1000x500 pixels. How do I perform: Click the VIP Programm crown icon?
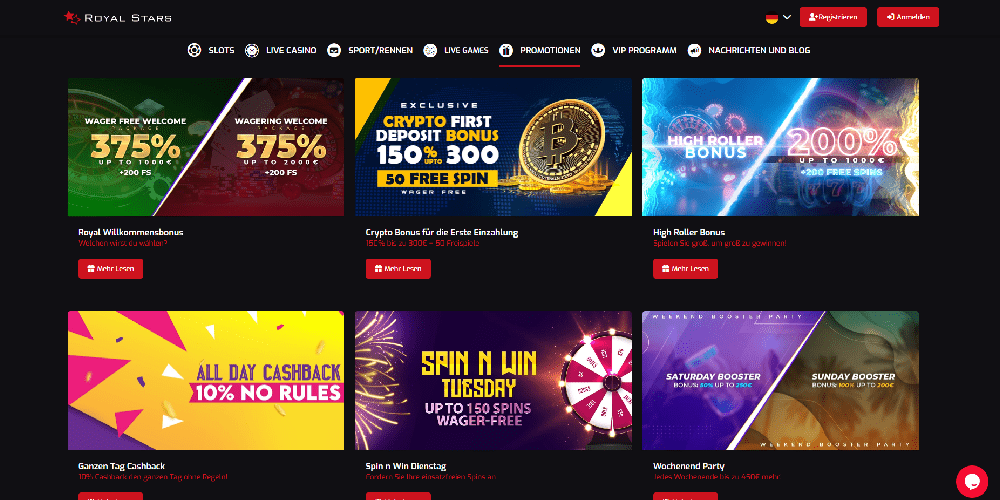pos(598,50)
